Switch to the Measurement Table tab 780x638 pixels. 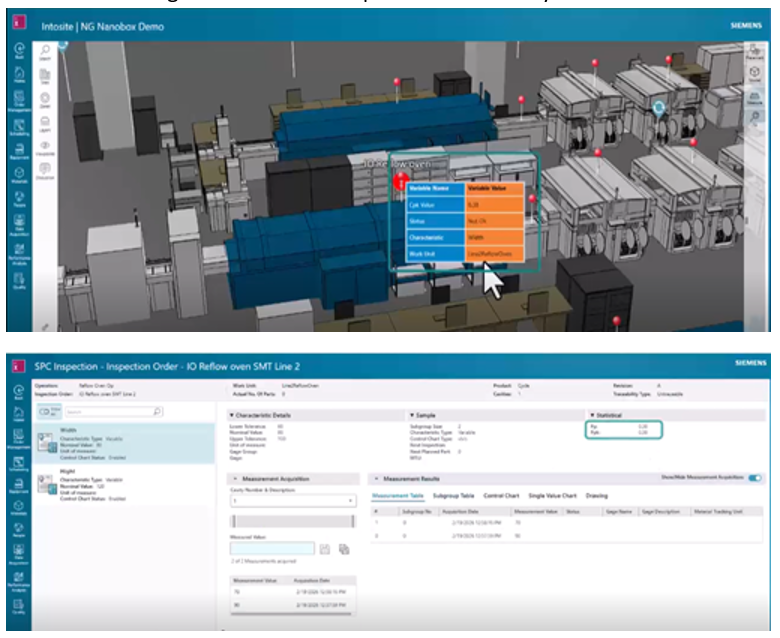tap(397, 496)
